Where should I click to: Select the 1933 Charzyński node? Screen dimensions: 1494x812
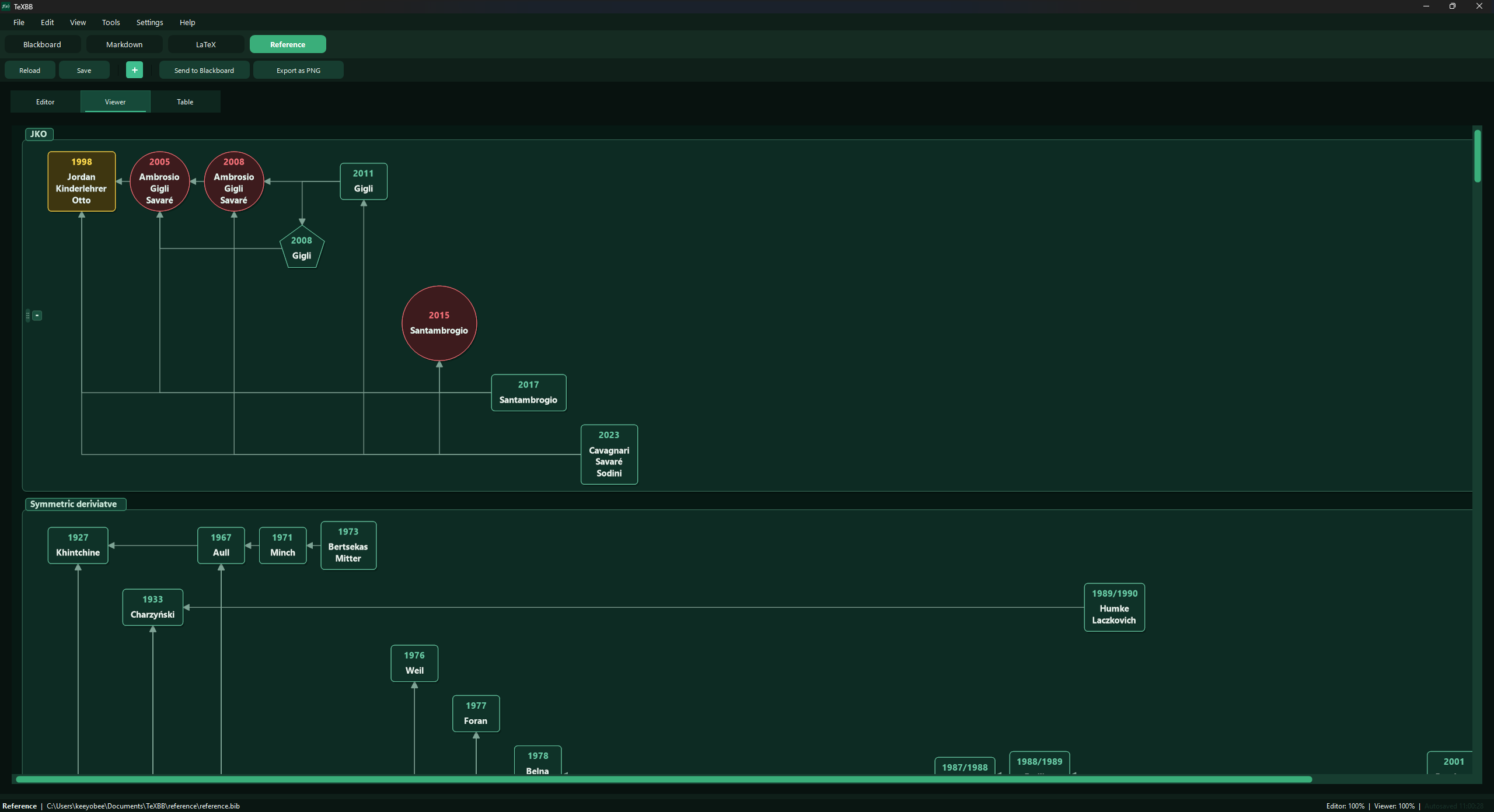pyautogui.click(x=153, y=607)
